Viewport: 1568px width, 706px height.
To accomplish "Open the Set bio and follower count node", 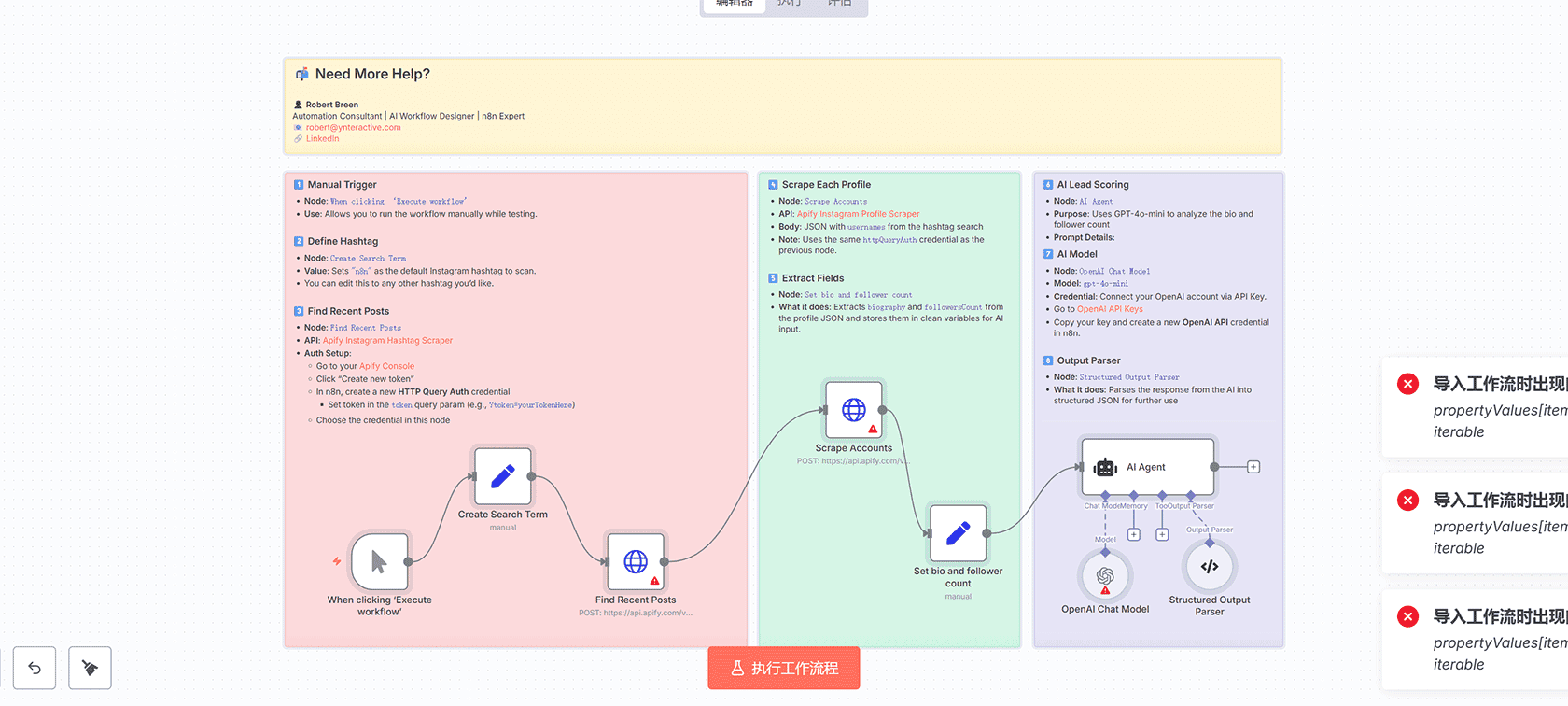I will [958, 533].
